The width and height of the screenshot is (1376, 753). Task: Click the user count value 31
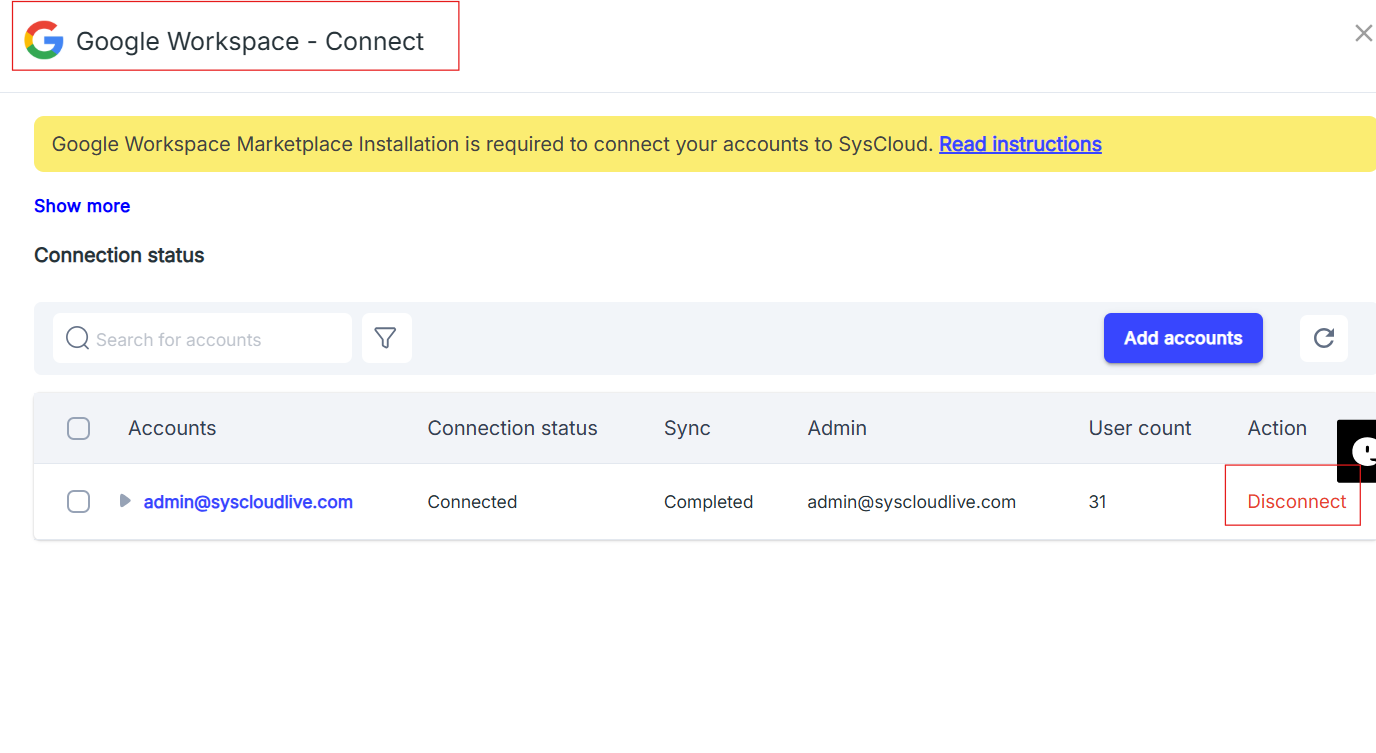point(1098,502)
